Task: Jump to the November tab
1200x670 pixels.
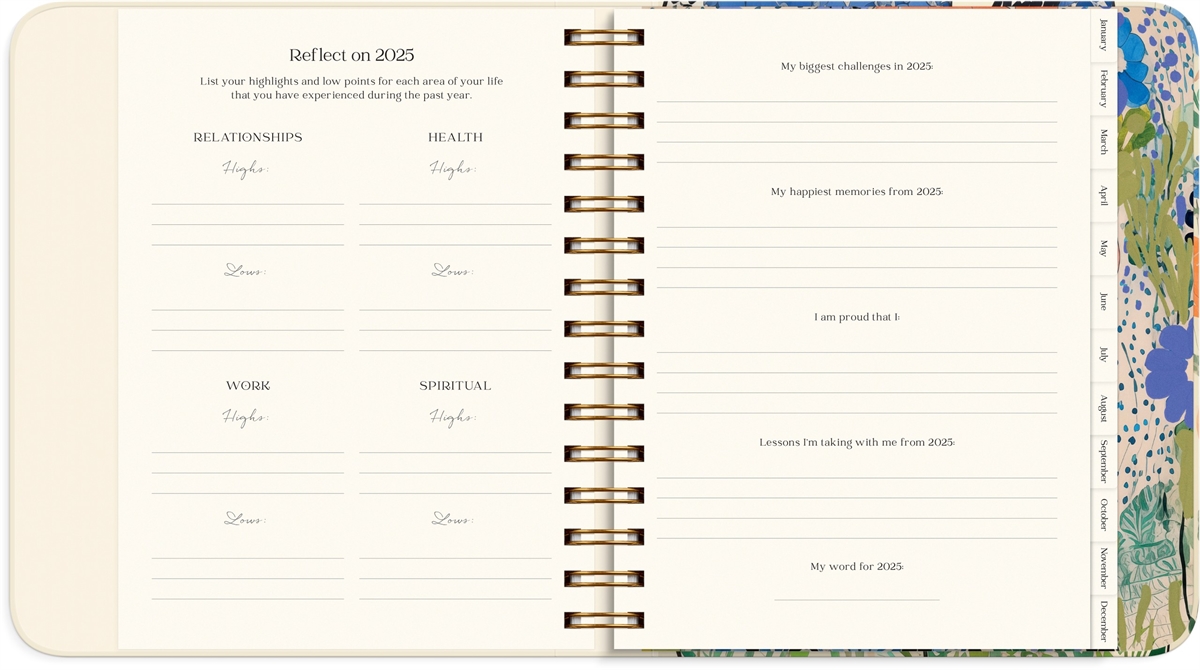Action: [x=1103, y=568]
